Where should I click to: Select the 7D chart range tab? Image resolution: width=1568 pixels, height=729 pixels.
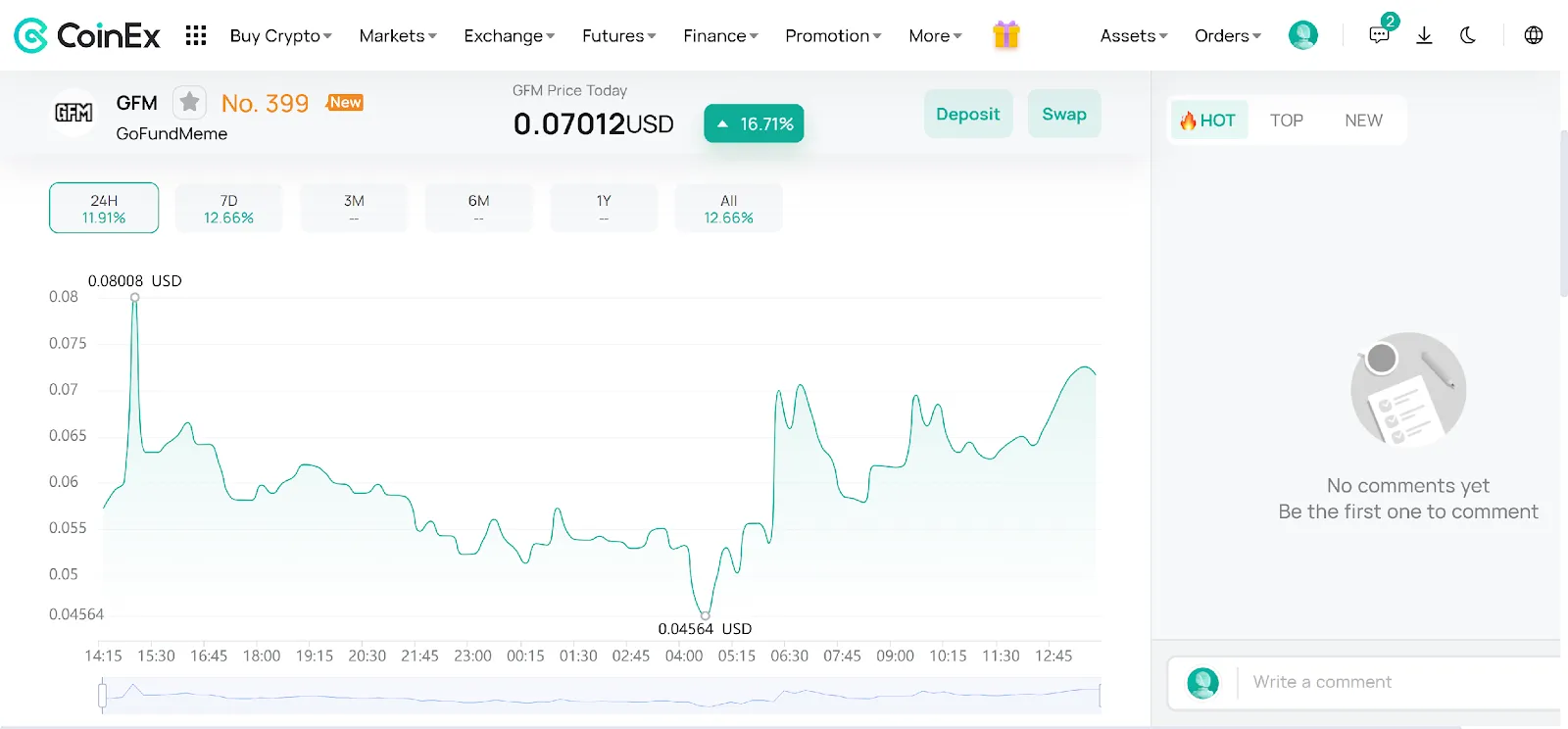tap(228, 208)
